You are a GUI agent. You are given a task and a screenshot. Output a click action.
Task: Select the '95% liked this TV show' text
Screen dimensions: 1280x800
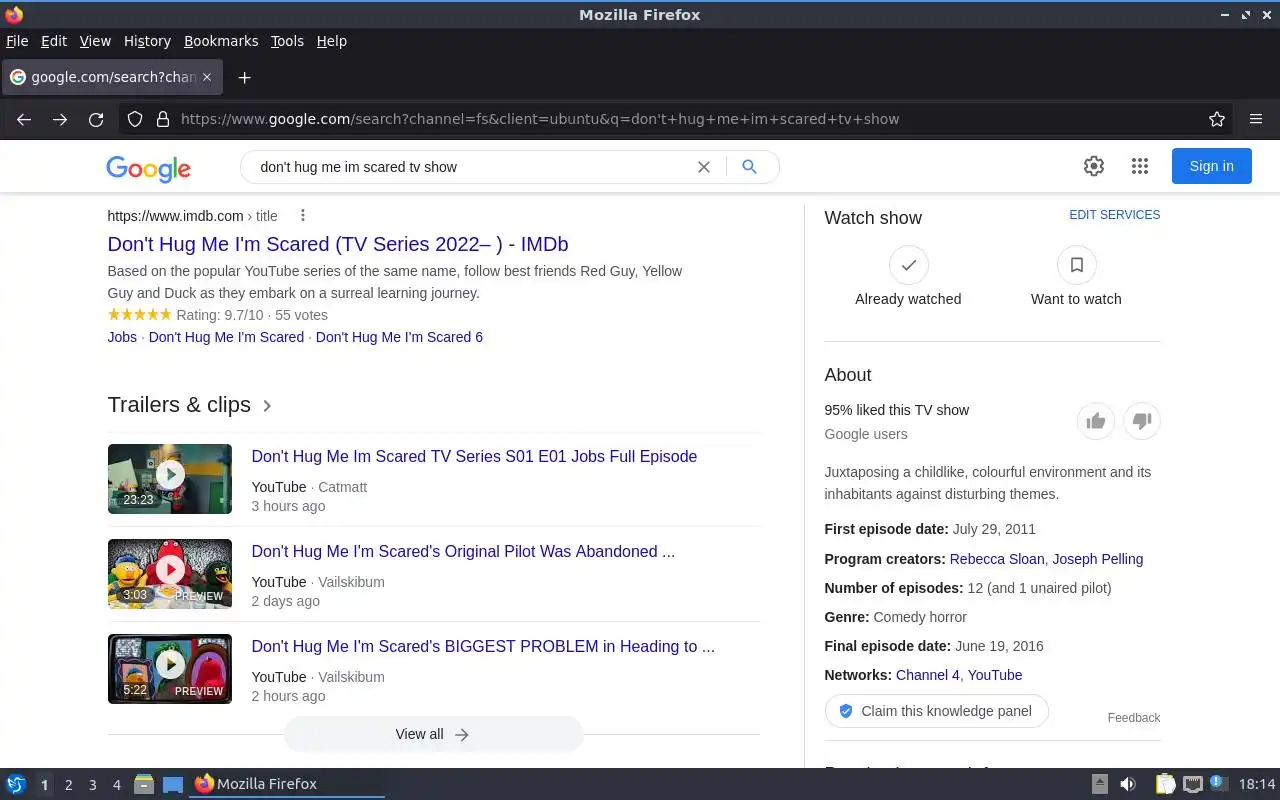pos(897,410)
